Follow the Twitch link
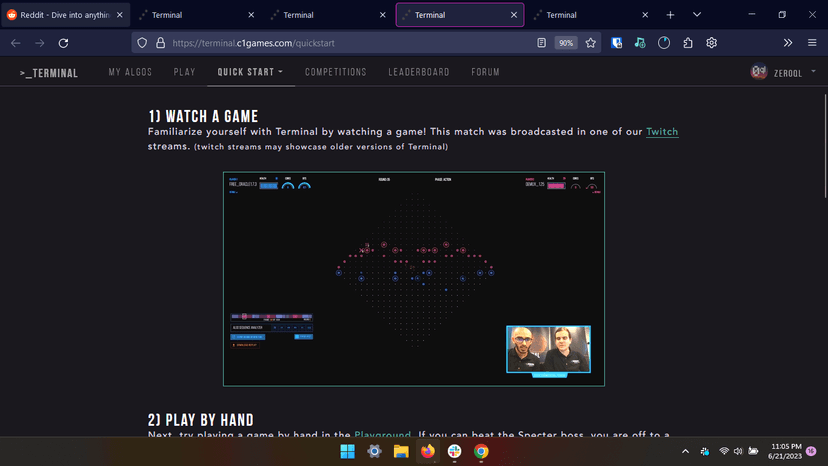This screenshot has width=828, height=466. point(662,132)
